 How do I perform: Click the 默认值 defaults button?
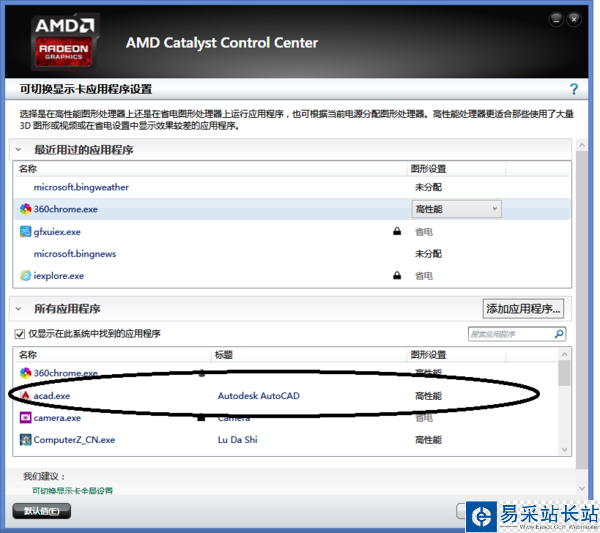tap(41, 511)
